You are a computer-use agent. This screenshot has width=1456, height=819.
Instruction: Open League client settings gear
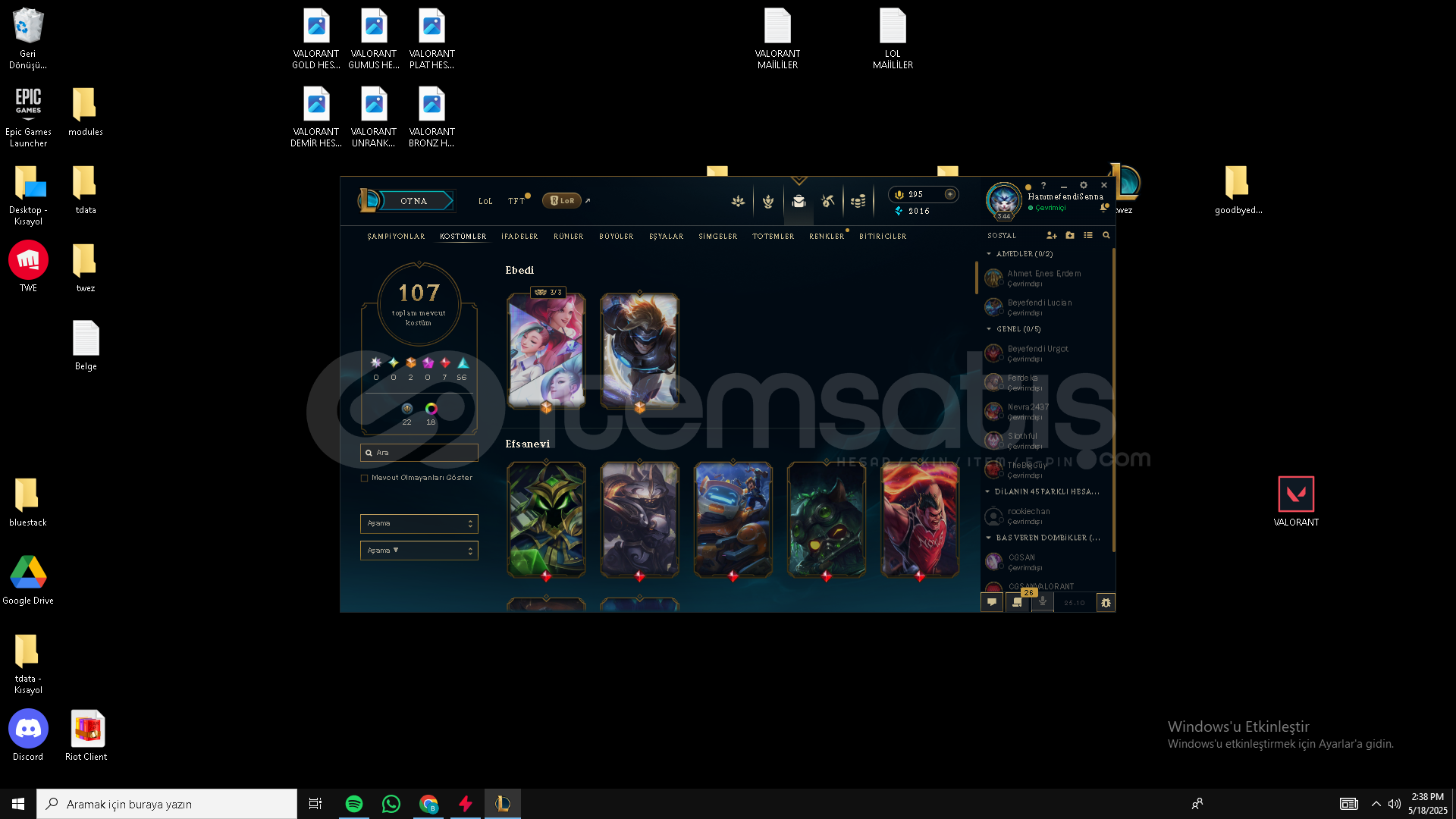click(1084, 185)
